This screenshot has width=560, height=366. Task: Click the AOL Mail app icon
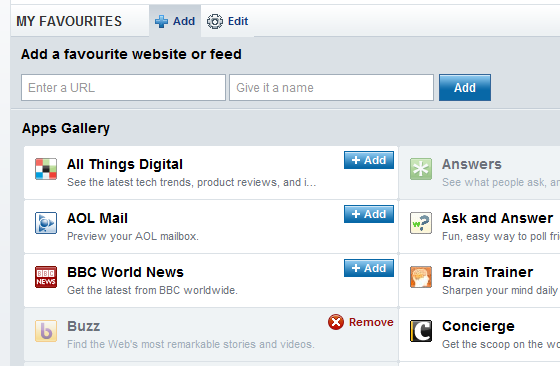pos(46,223)
